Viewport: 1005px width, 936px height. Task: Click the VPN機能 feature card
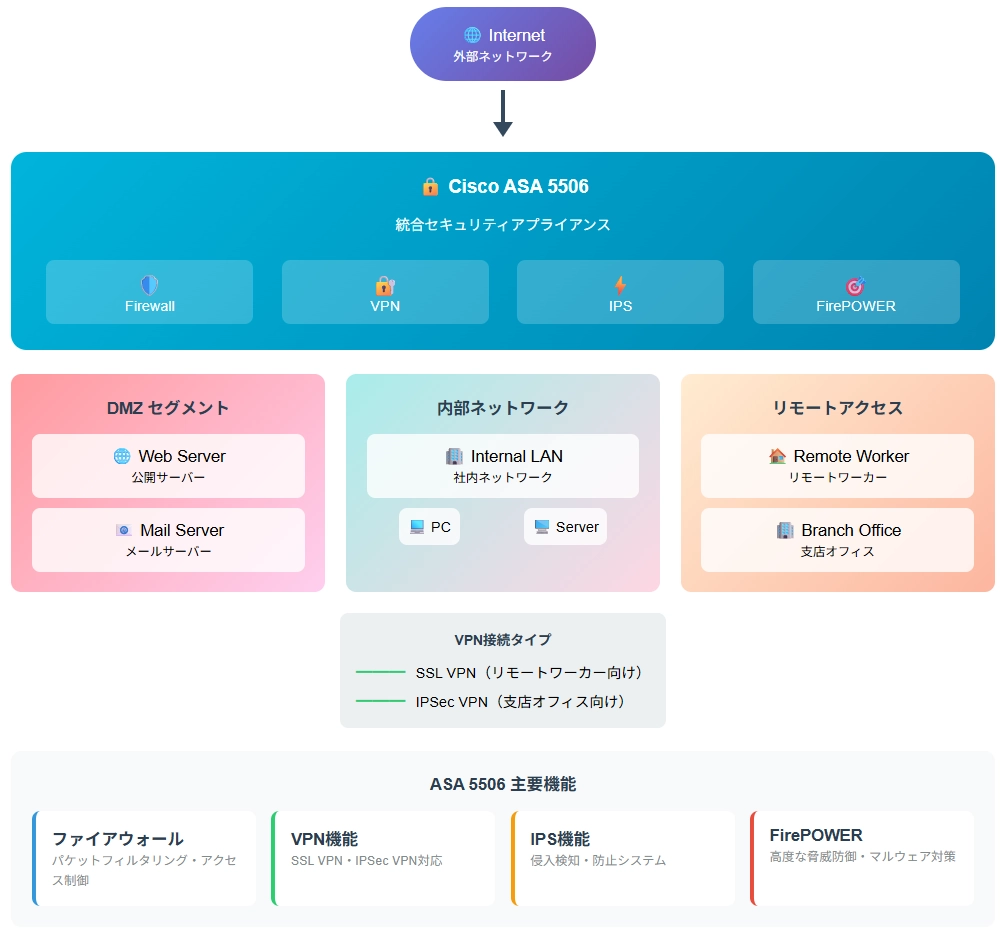click(x=383, y=858)
